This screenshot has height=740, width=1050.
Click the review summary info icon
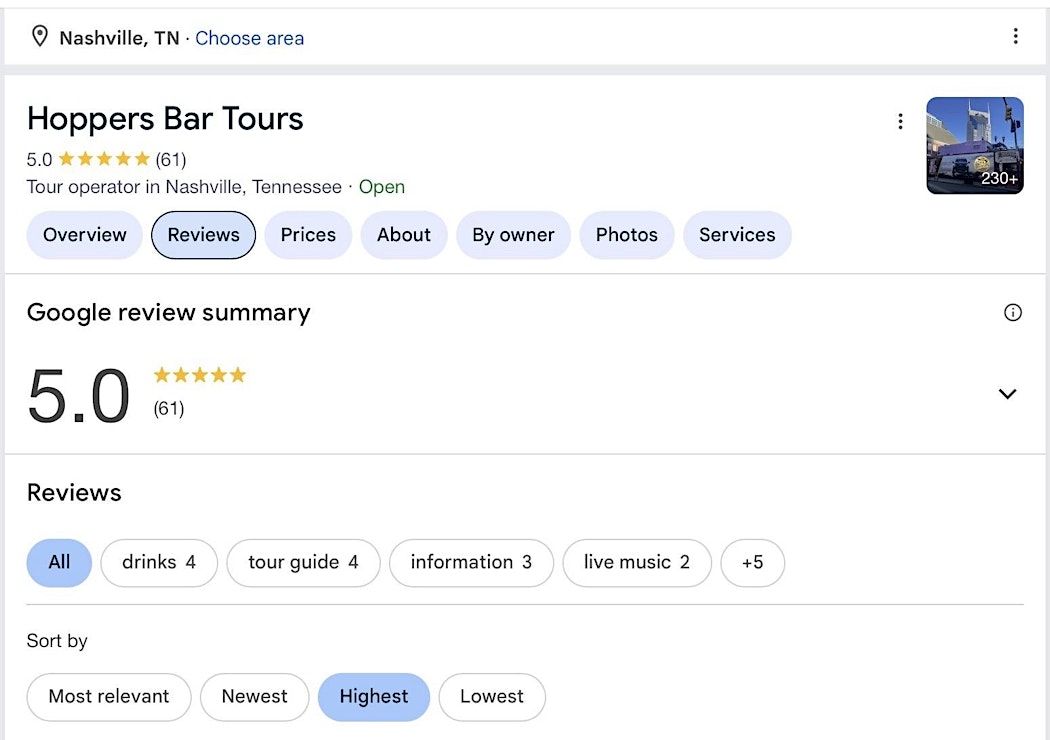click(x=1012, y=313)
